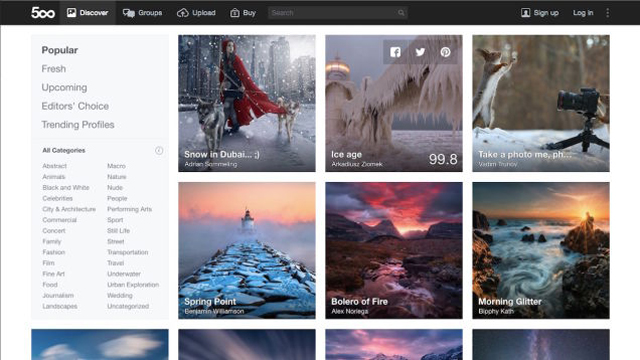Viewport: 640px width, 360px height.
Task: Click the Upload cloud icon
Action: (x=182, y=13)
